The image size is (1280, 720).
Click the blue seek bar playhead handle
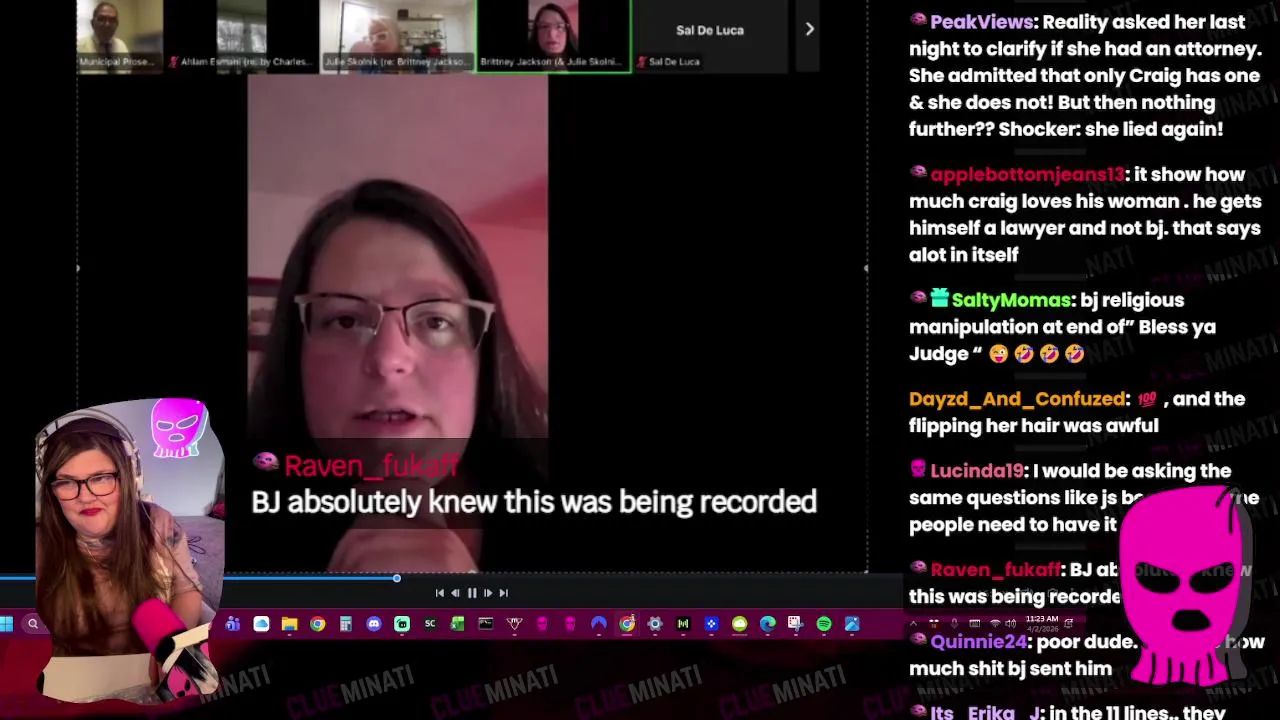click(396, 578)
